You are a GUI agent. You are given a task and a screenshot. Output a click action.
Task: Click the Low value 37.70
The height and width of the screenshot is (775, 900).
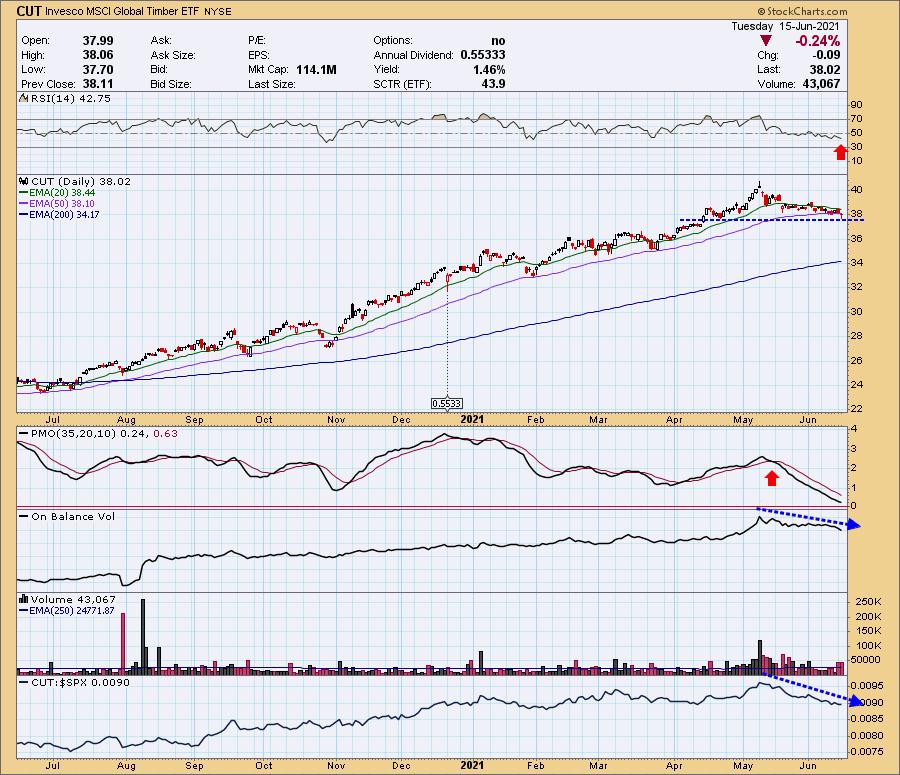[x=98, y=69]
